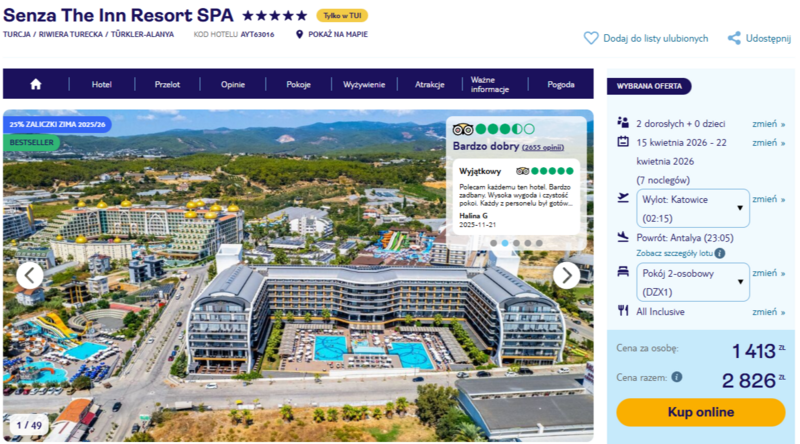Open the 2655 opinii reviews link
The height and width of the screenshot is (444, 800).
tap(543, 147)
